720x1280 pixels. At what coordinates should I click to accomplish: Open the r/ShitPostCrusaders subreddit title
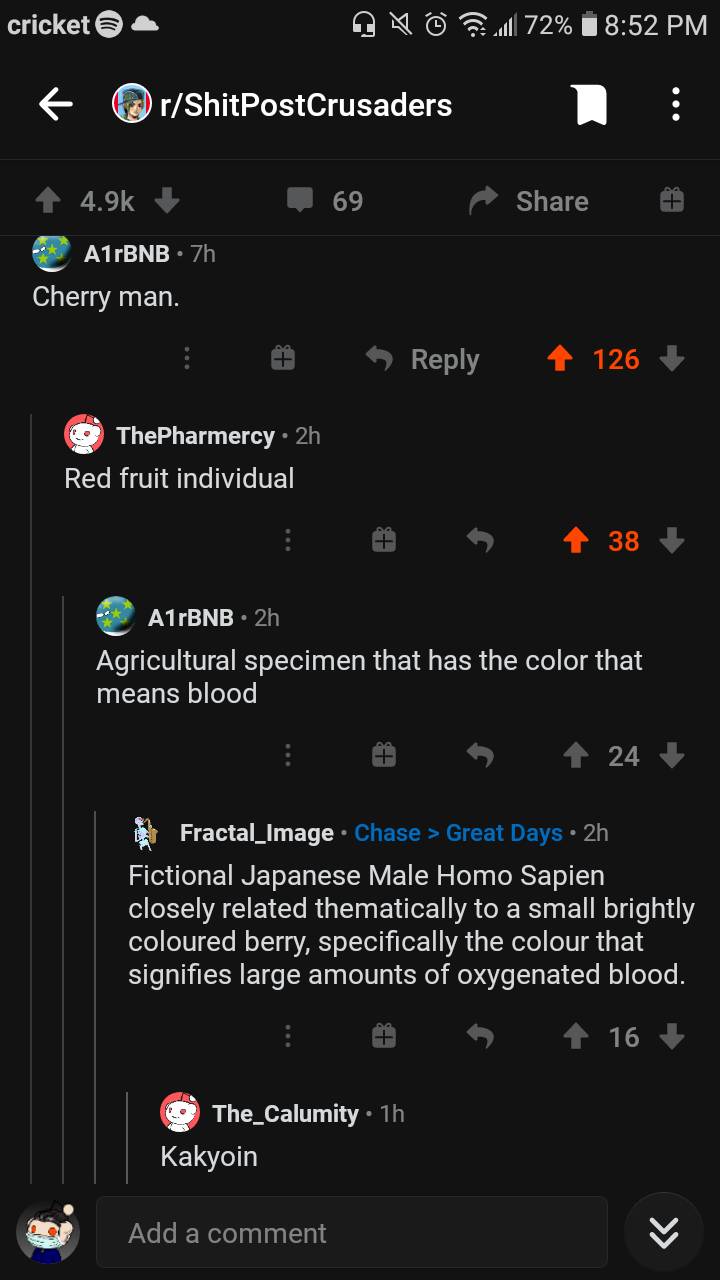click(x=305, y=103)
